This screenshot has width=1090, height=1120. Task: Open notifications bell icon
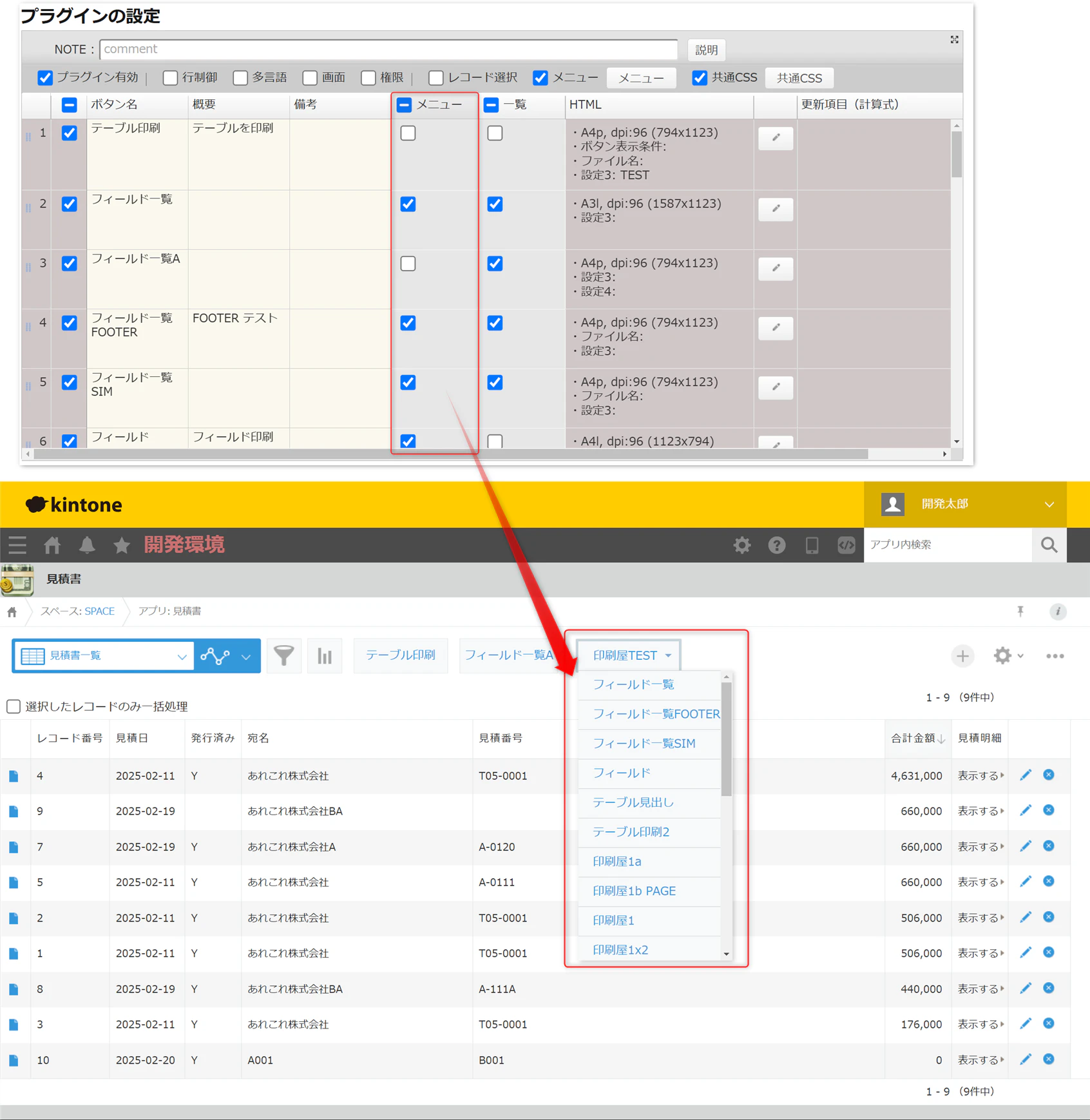click(87, 545)
